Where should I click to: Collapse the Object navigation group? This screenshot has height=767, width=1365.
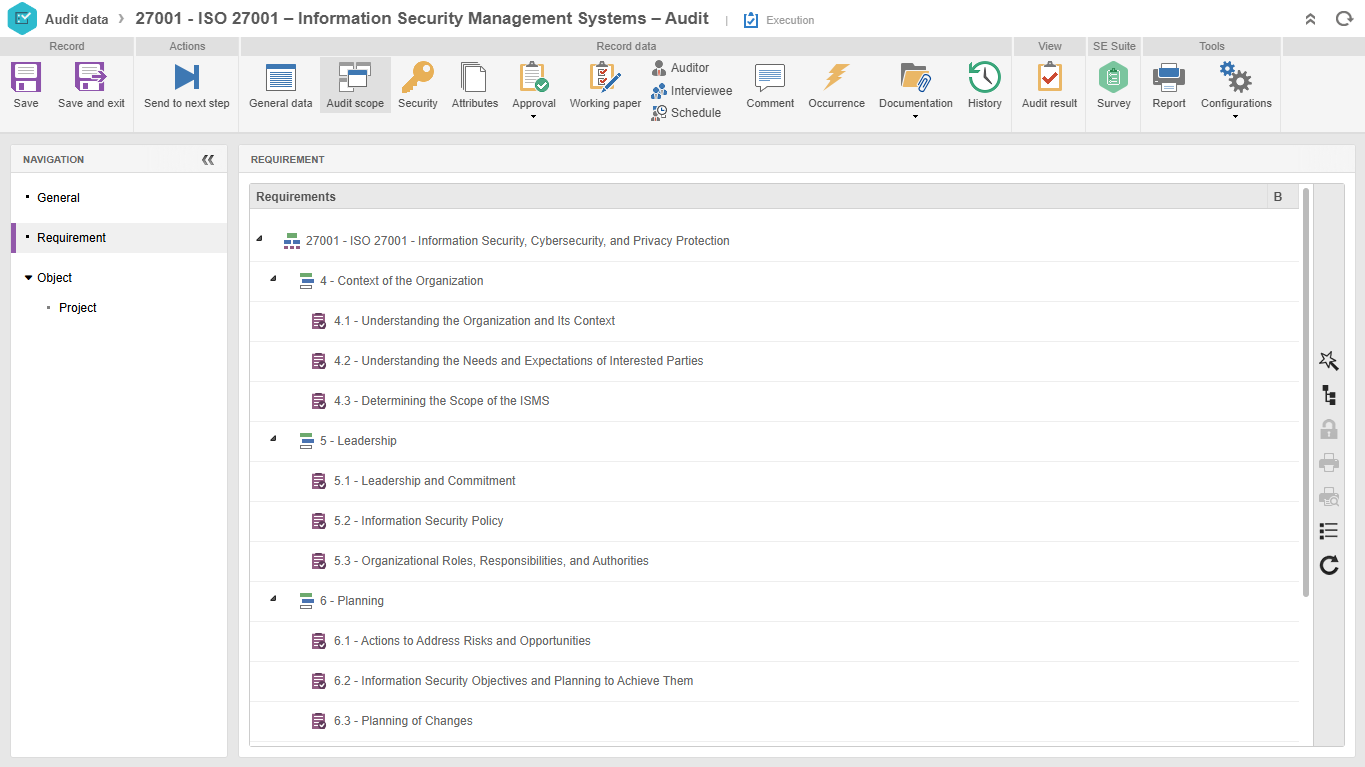click(x=29, y=278)
